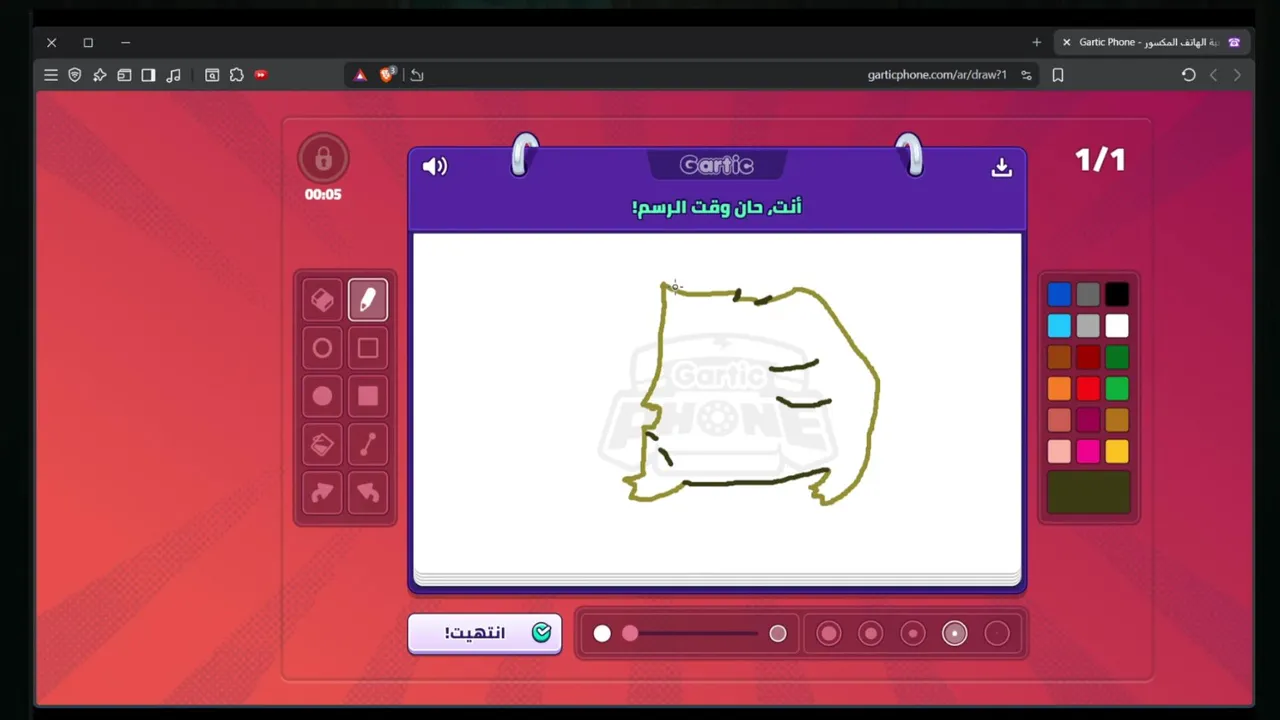Image resolution: width=1280 pixels, height=720 pixels.
Task: Pick the blue color swatch
Action: (1059, 294)
